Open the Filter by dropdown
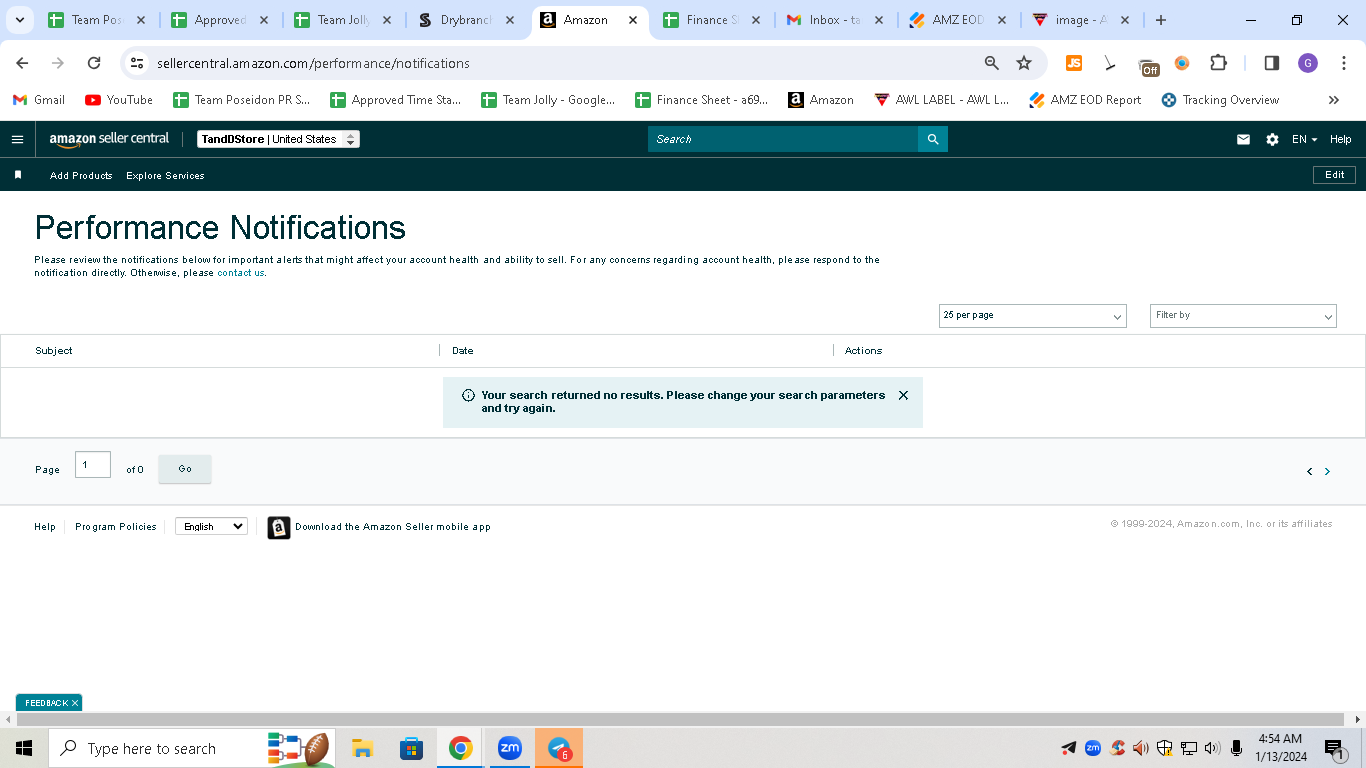The width and height of the screenshot is (1366, 768). (x=1243, y=316)
